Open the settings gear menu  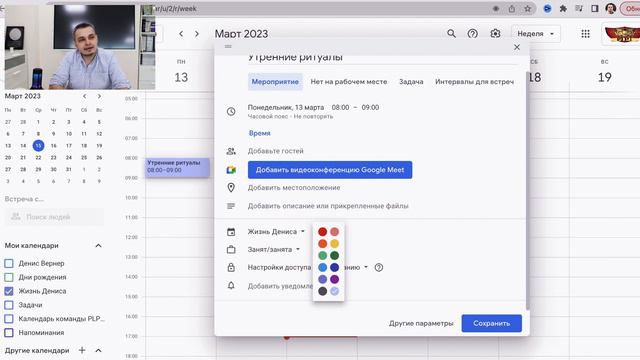click(x=495, y=33)
